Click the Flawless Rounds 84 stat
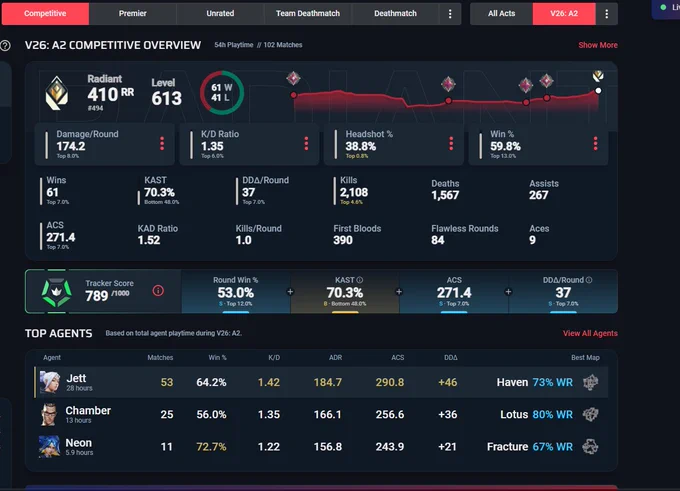Screen dimensions: 680x491 (464, 235)
